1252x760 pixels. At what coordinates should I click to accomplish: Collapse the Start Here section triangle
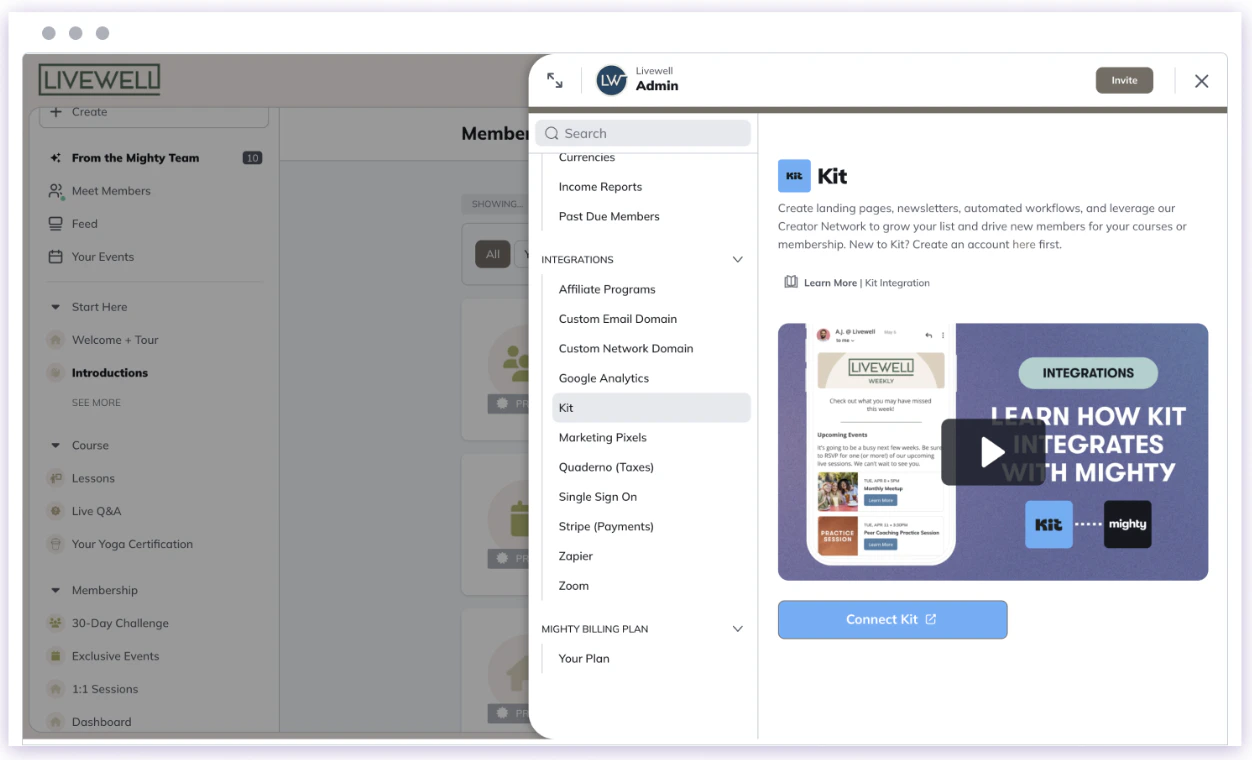(55, 307)
